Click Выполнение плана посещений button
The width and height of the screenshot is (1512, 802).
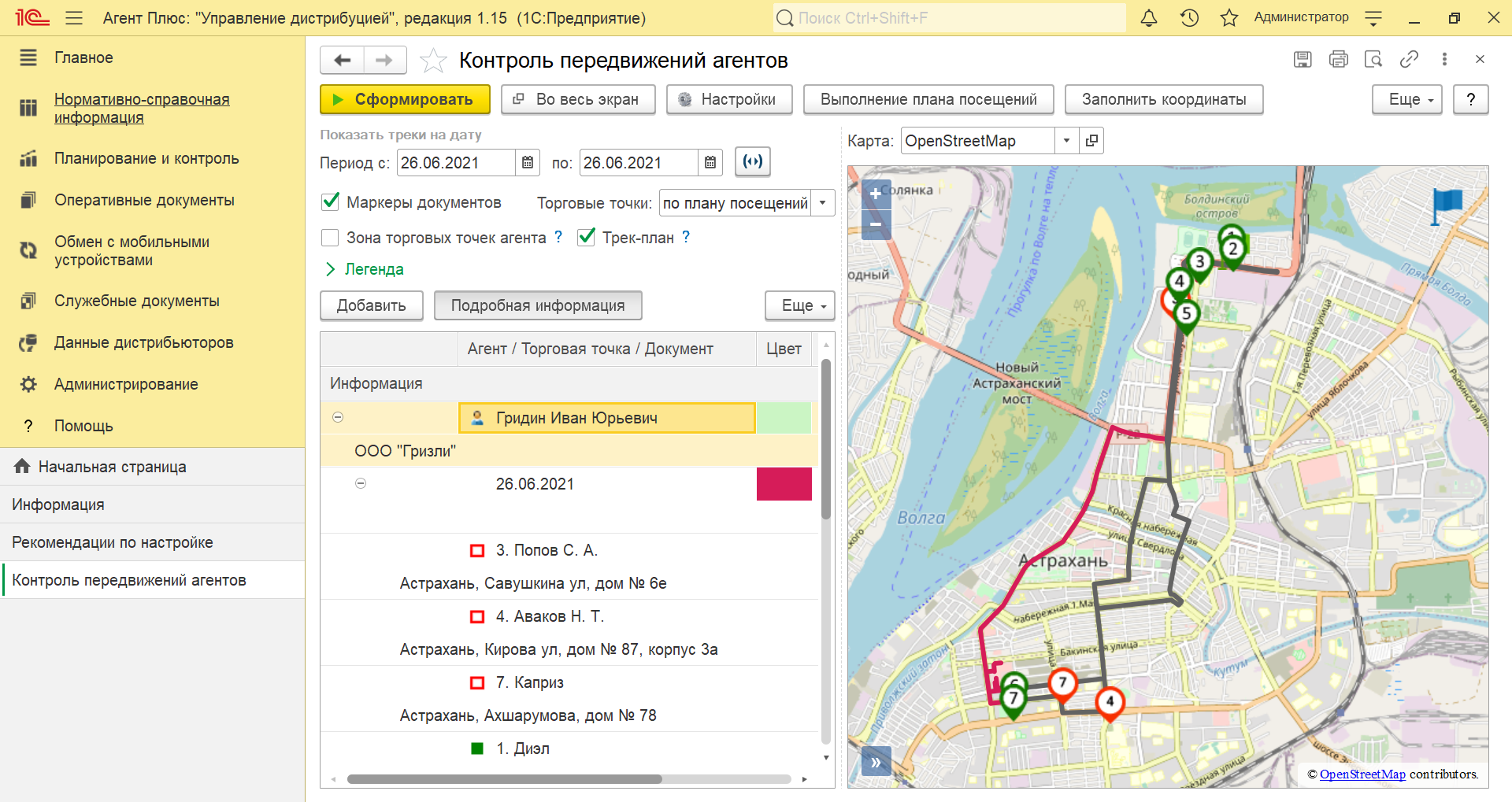click(x=928, y=99)
